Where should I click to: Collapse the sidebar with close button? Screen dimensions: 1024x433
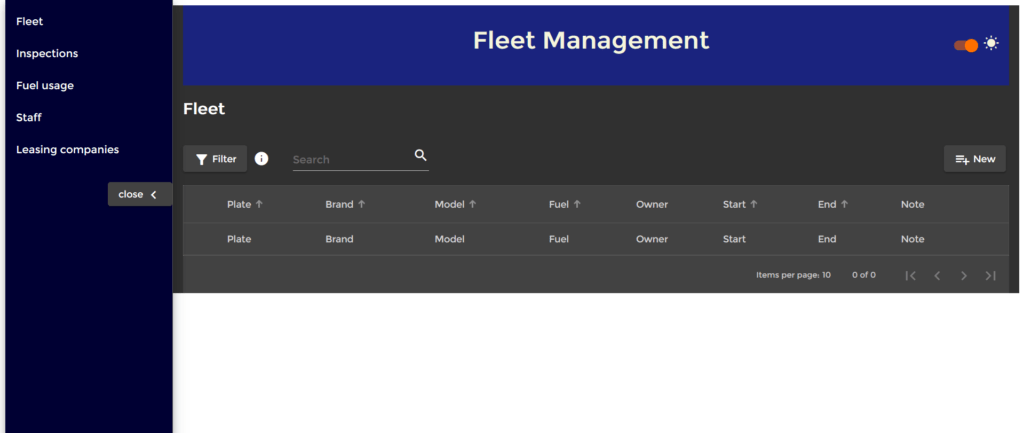138,194
